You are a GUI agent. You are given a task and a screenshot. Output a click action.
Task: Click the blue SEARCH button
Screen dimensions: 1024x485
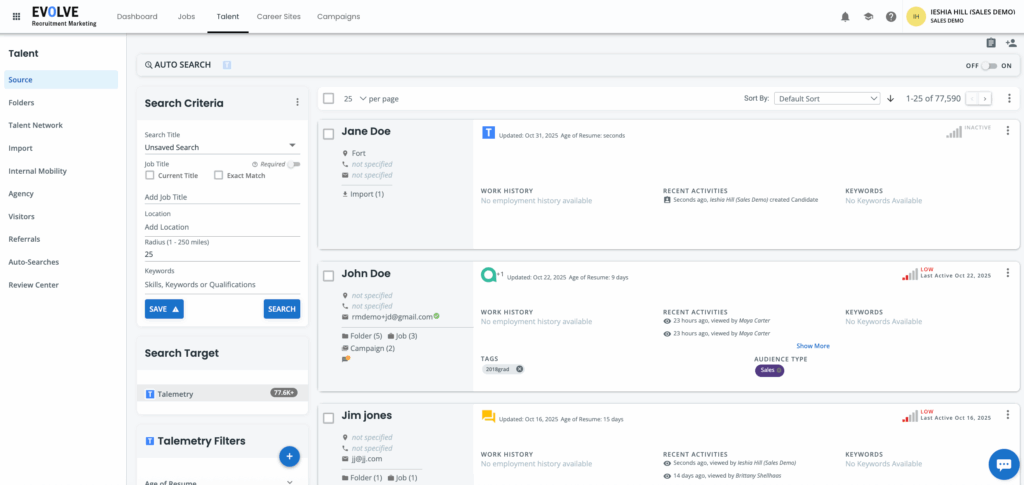(x=282, y=309)
